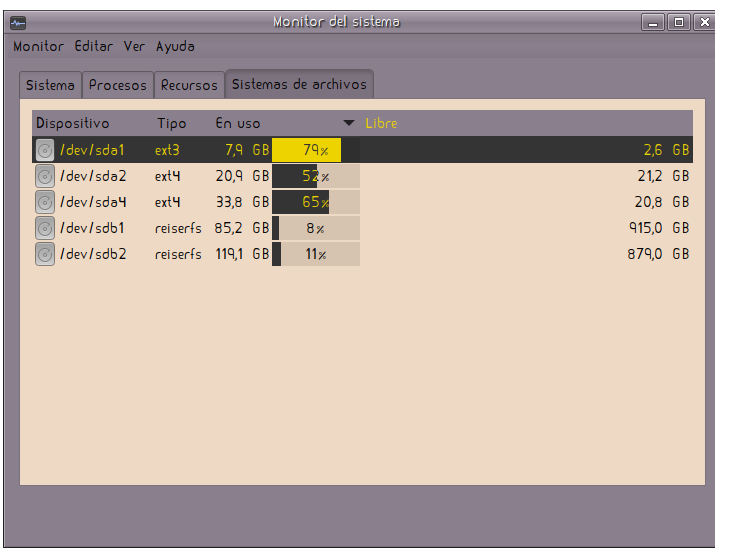
Task: Click the ext4 type of /dev/sda2
Action: (x=168, y=176)
